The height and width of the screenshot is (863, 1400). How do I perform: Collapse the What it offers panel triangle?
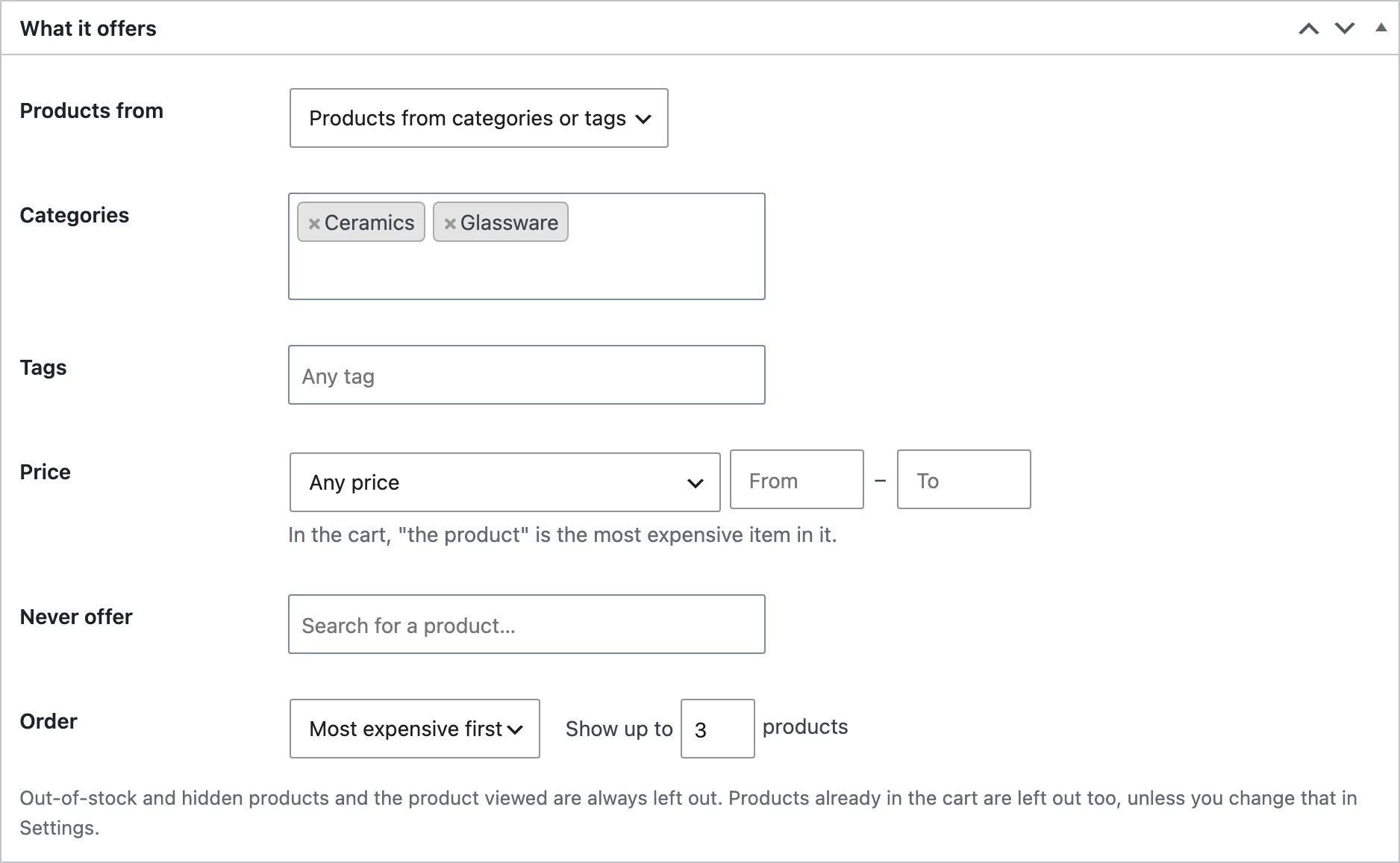(x=1381, y=28)
